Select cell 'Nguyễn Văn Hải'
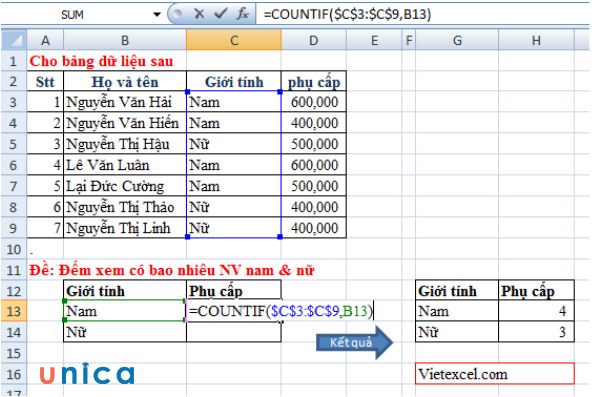This screenshot has height=397, width=600. coord(125,102)
